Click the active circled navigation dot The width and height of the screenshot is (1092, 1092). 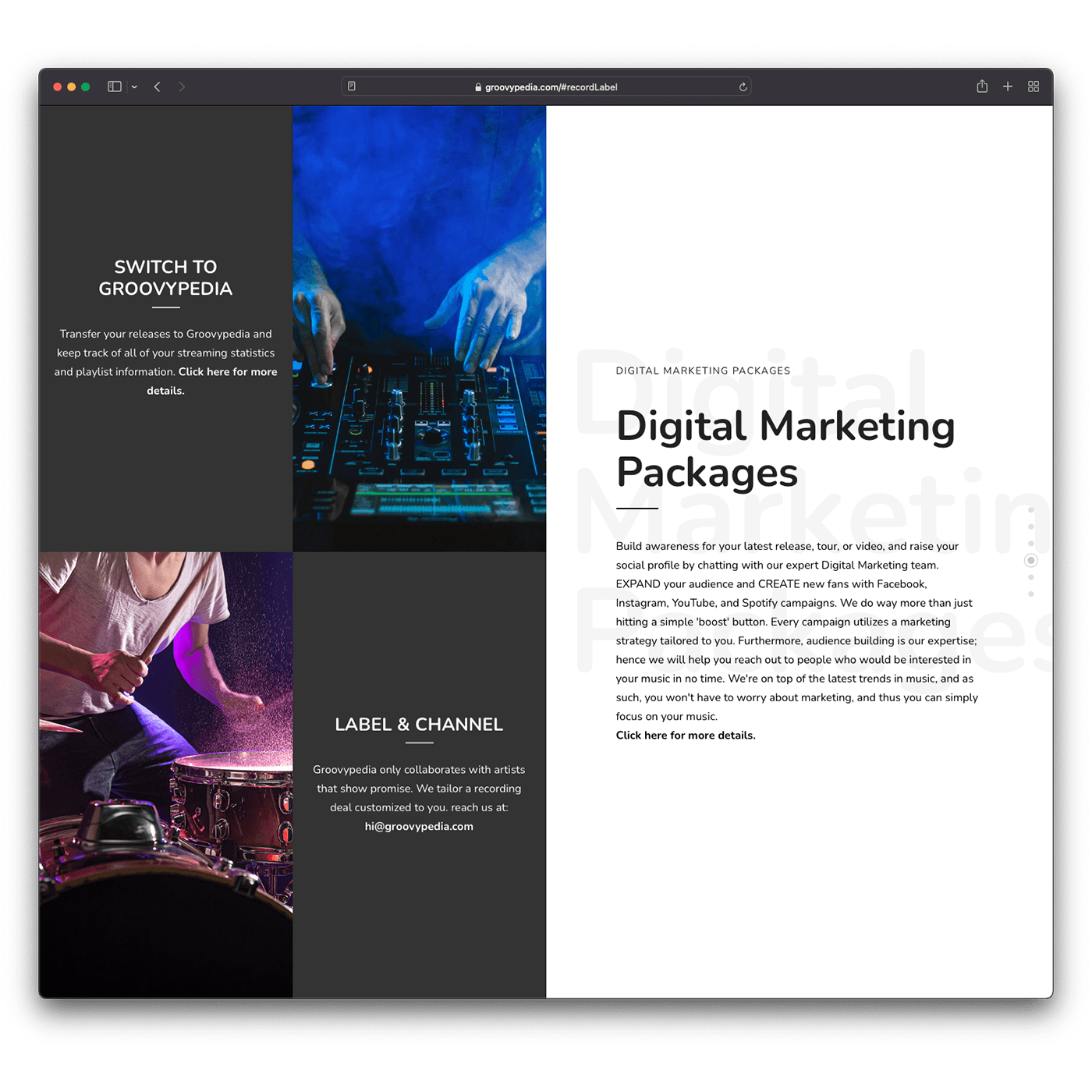(1031, 561)
